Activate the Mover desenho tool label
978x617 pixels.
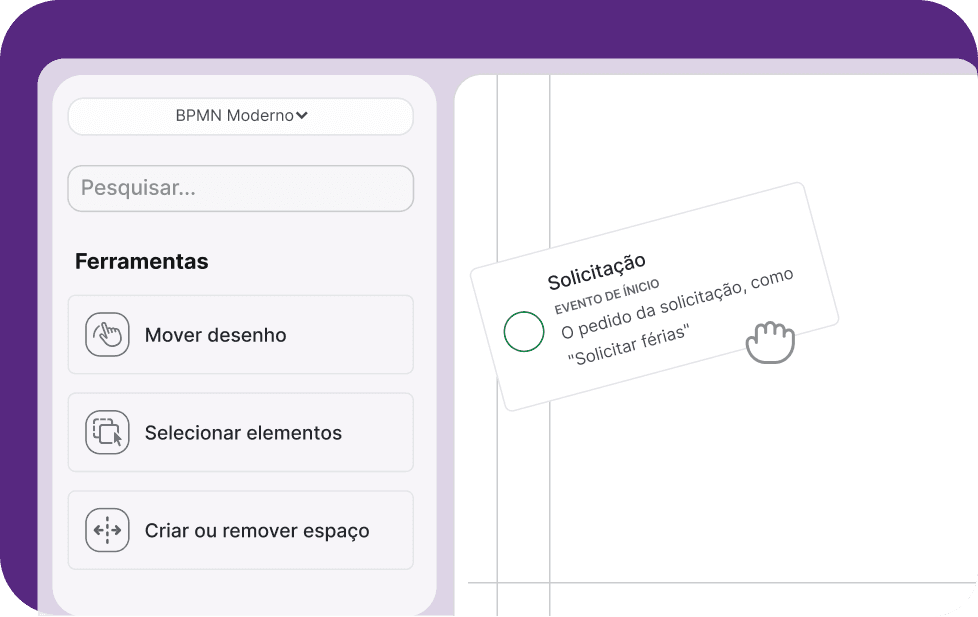tap(215, 335)
